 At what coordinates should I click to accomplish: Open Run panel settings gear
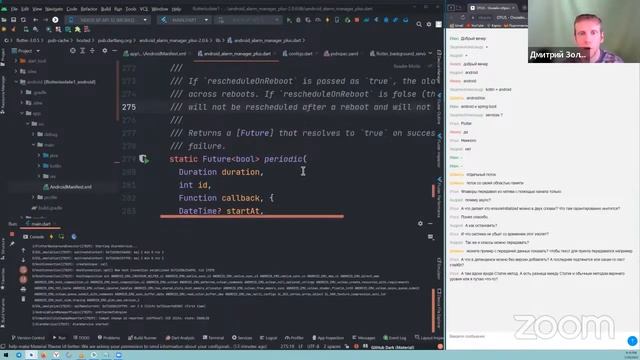tap(420, 223)
